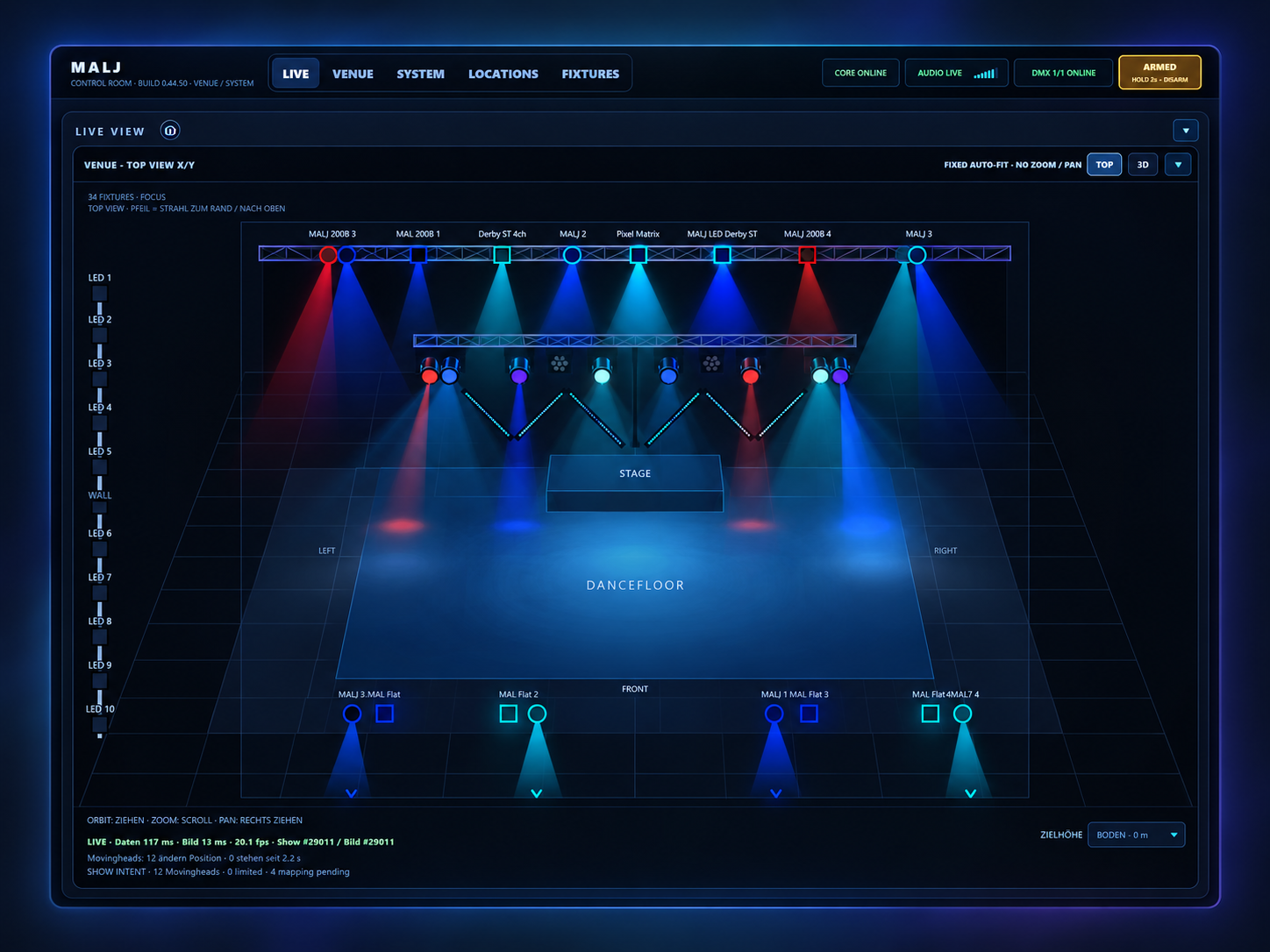The image size is (1270, 952).
Task: Select the Derby ST 4ch fixture
Action: (x=502, y=255)
